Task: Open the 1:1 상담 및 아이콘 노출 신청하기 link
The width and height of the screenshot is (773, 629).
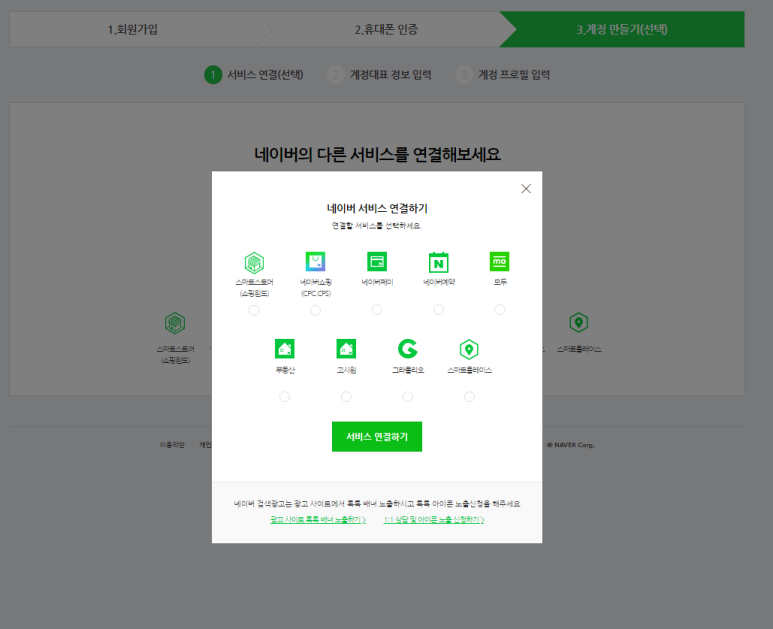Action: (x=434, y=520)
